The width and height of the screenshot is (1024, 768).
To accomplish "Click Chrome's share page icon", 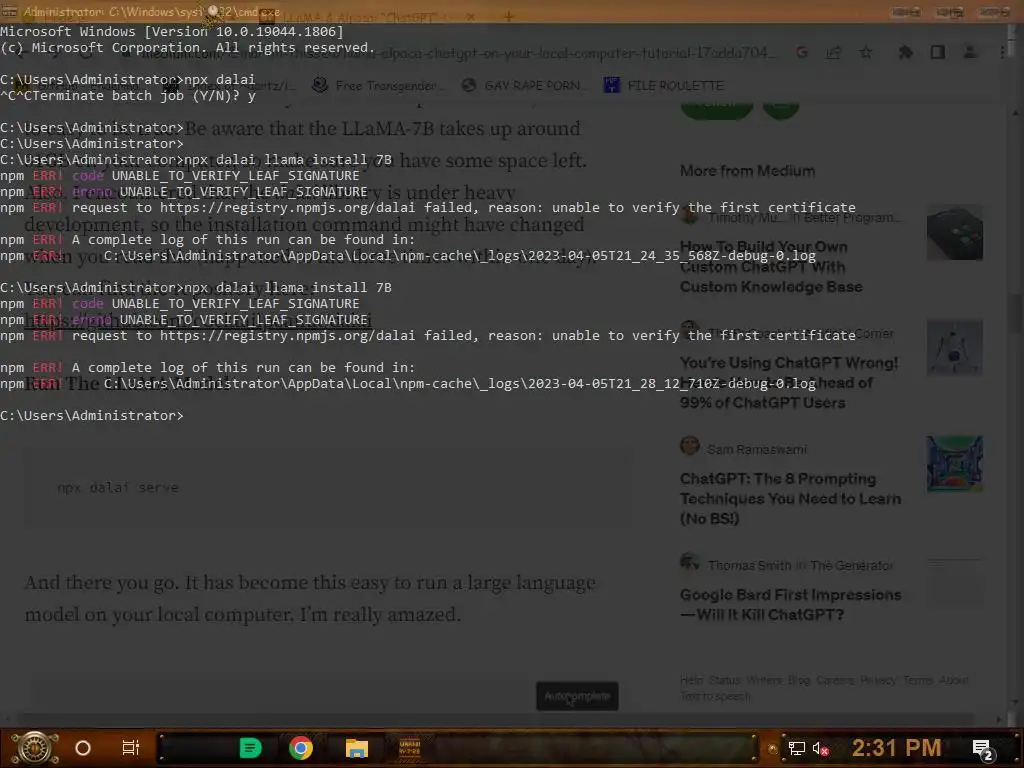I will click(x=833, y=53).
